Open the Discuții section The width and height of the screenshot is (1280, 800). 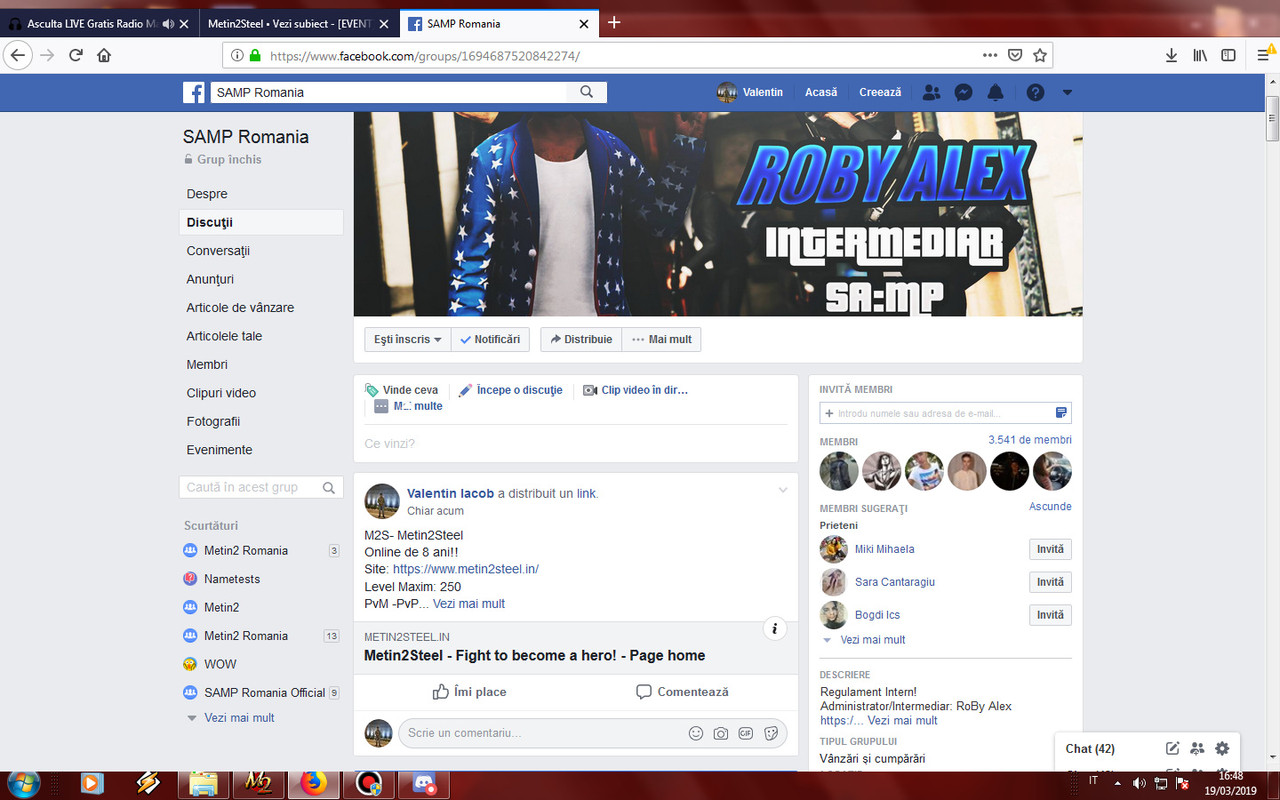(212, 221)
